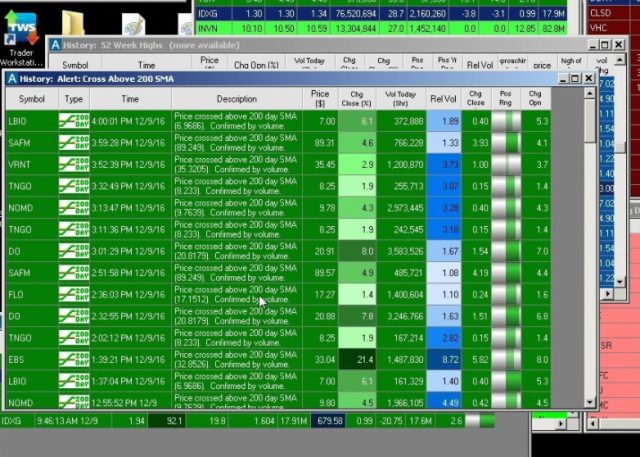Click the 200 day icon in the TNGO 3:32:49 PM row

[x=74, y=186]
